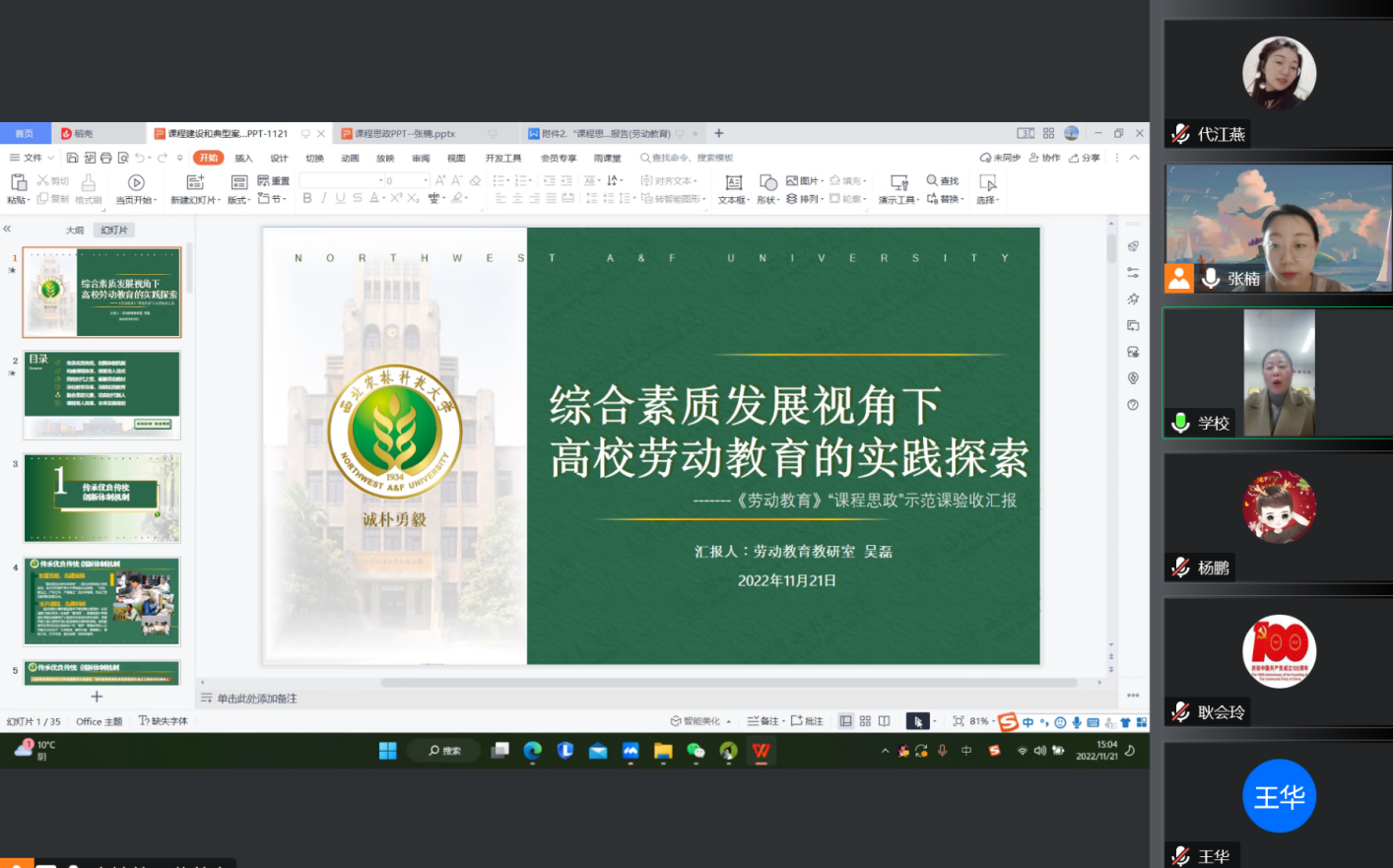Screen dimensions: 1393x868
Task: Open WeChat from the Windows taskbar
Action: (x=696, y=751)
